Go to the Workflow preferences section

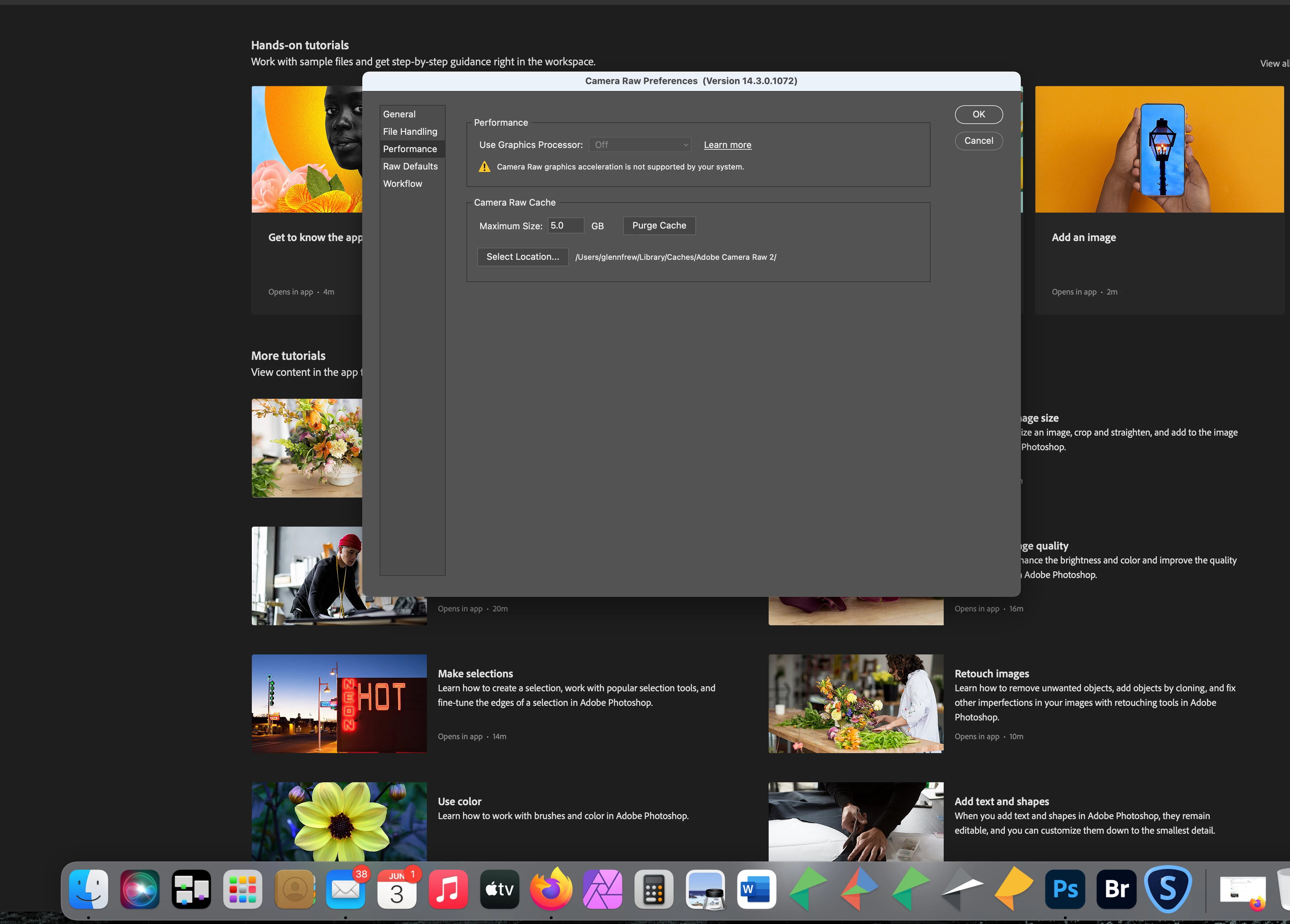[x=402, y=184]
